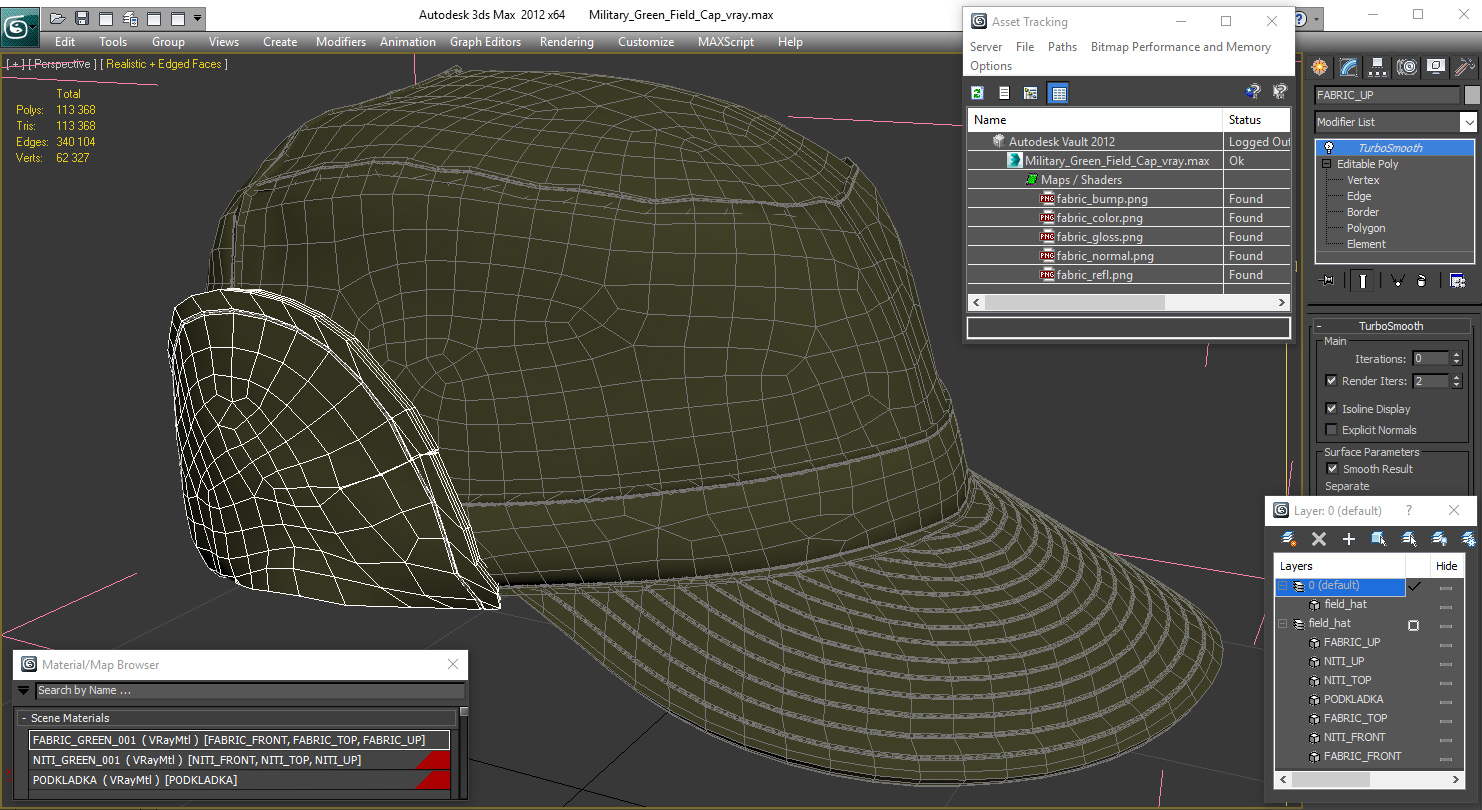Click Name column header in Asset Tracking
Screen dimensions: 1482x810
click(1095, 120)
